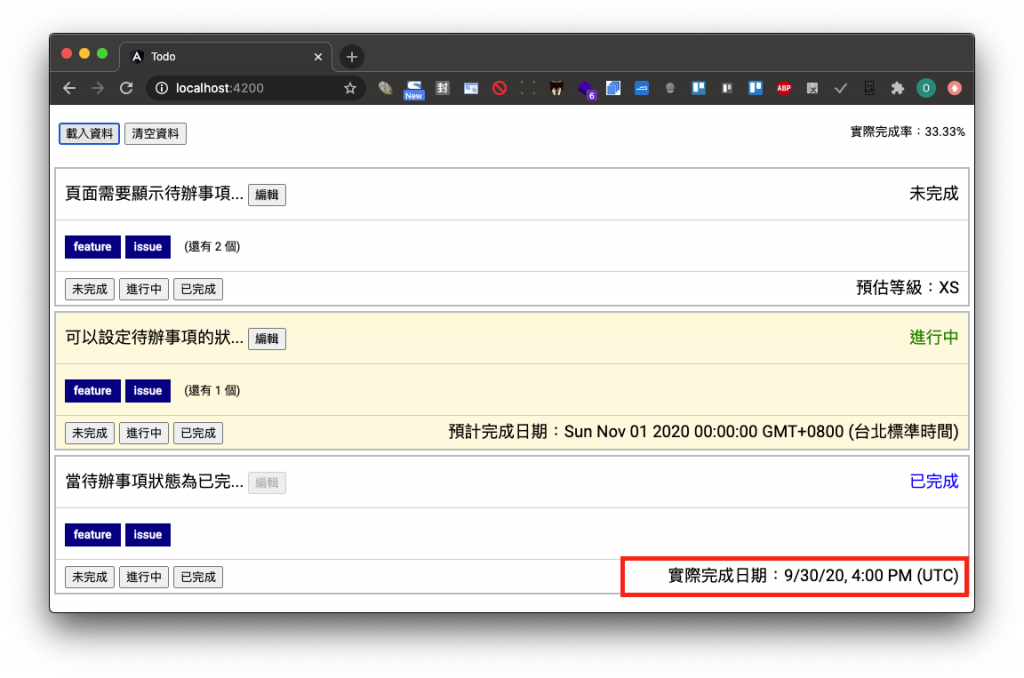Go back using the browser back arrow

69,88
